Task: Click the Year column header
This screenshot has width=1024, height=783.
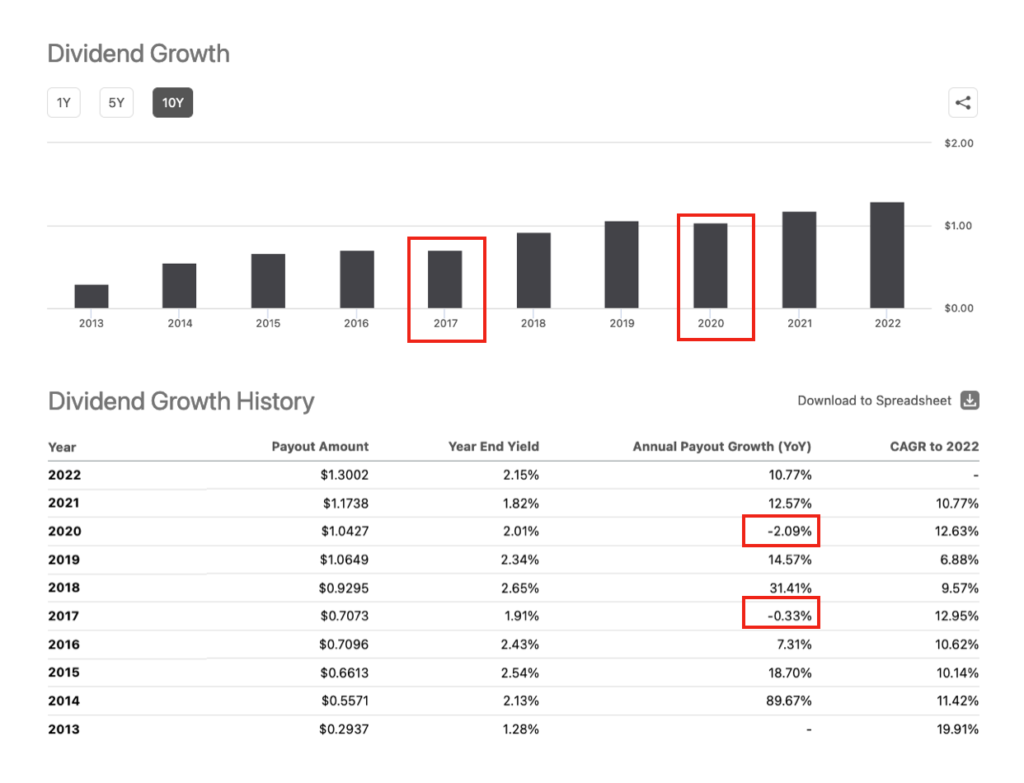Action: click(62, 447)
